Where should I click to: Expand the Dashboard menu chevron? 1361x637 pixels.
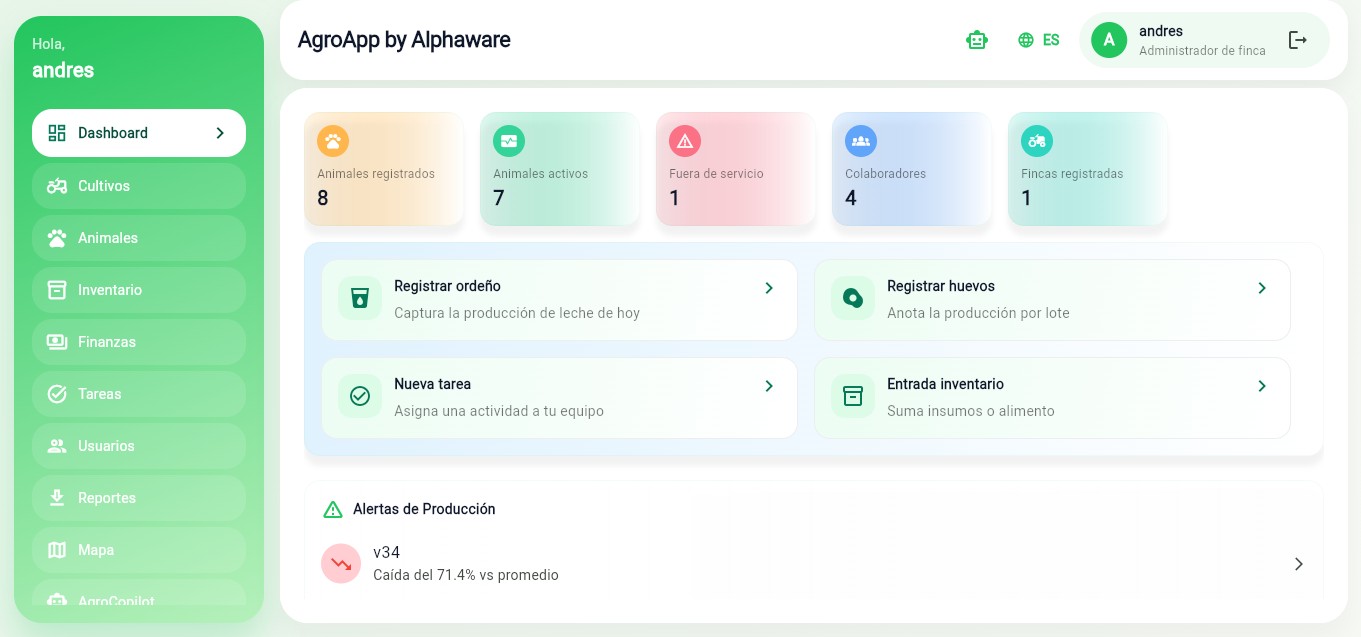point(220,132)
